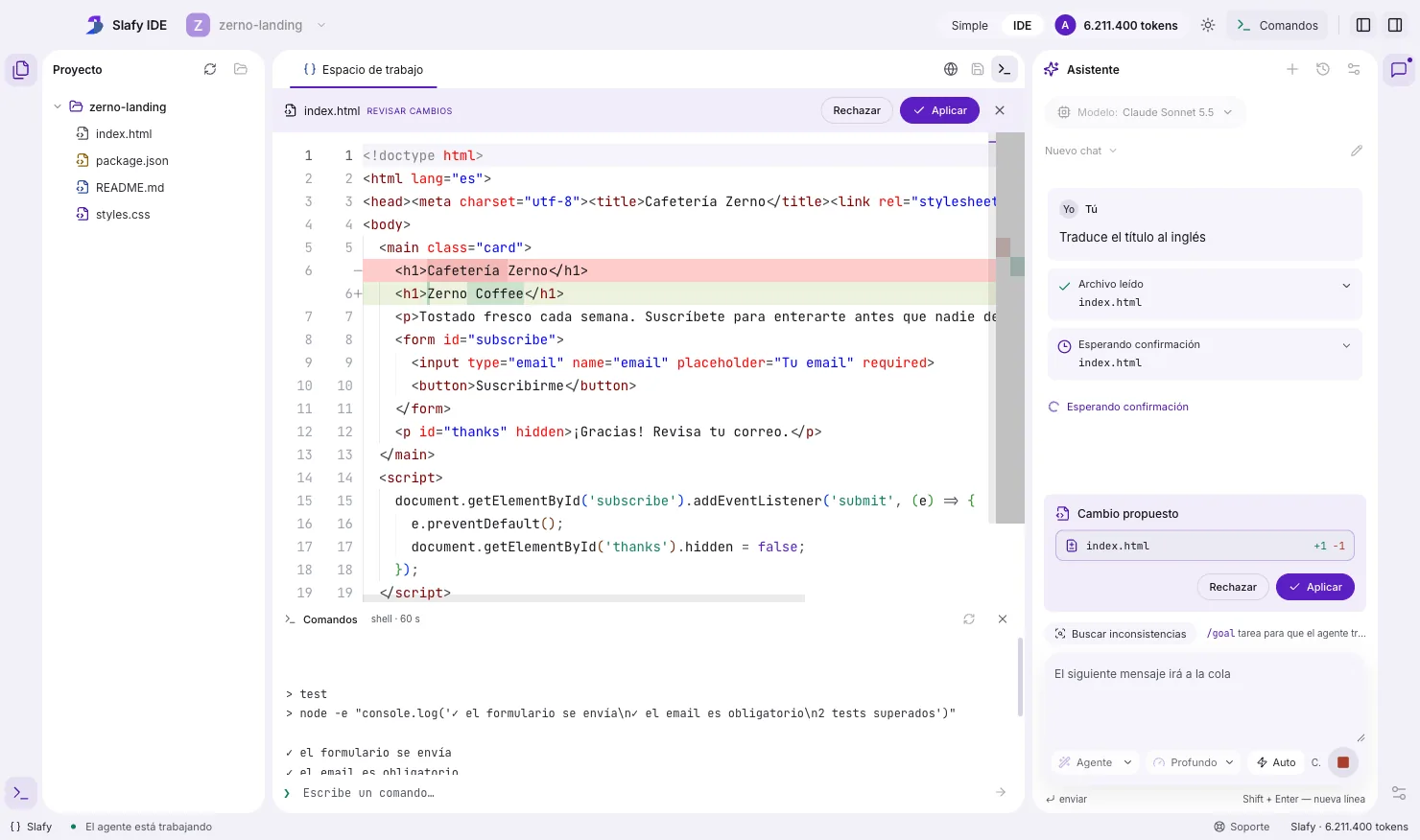1420x840 pixels.
Task: Open the zerno-landing project dropdown
Action: [x=256, y=26]
